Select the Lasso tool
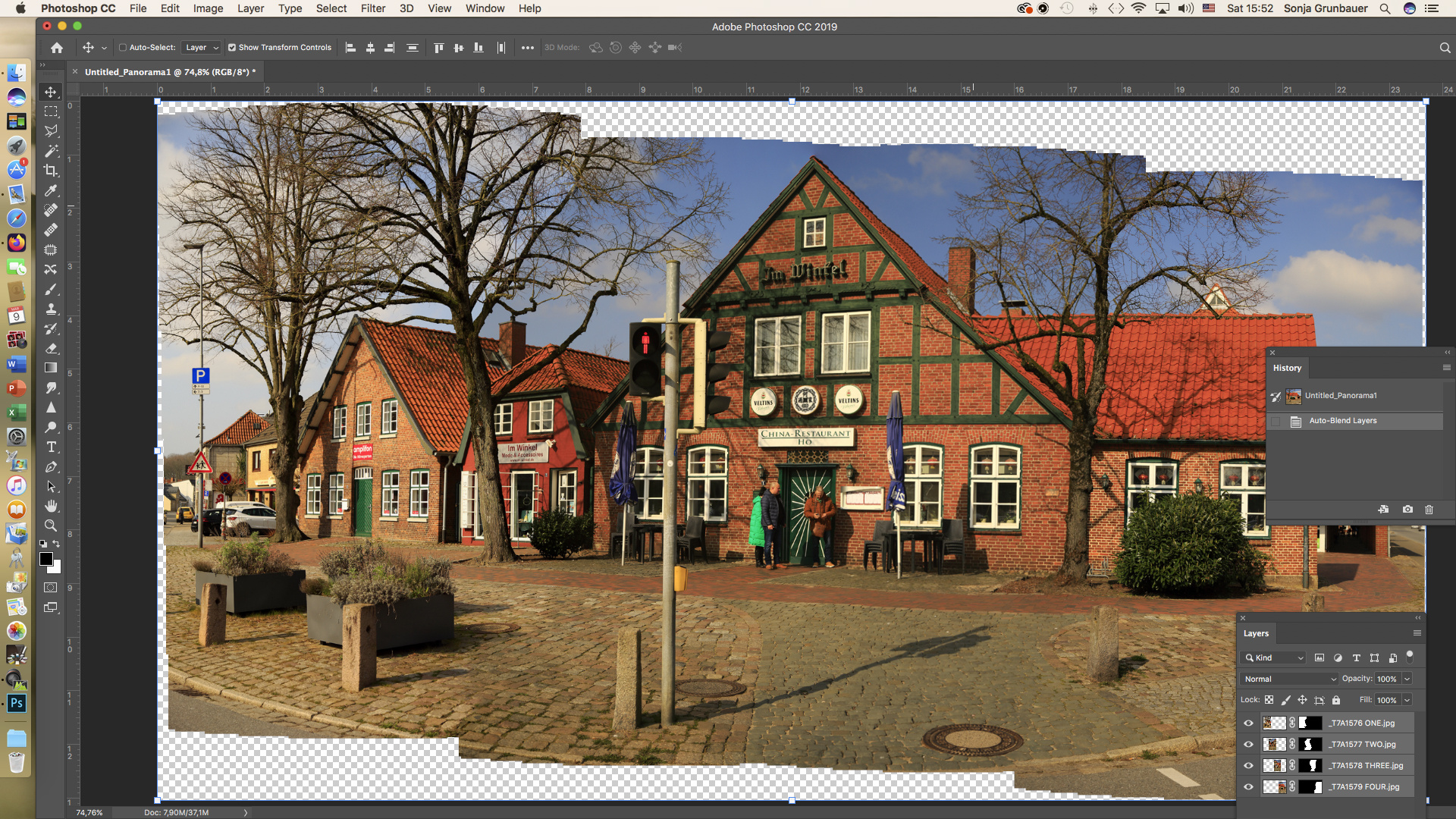Viewport: 1456px width, 819px height. click(51, 131)
